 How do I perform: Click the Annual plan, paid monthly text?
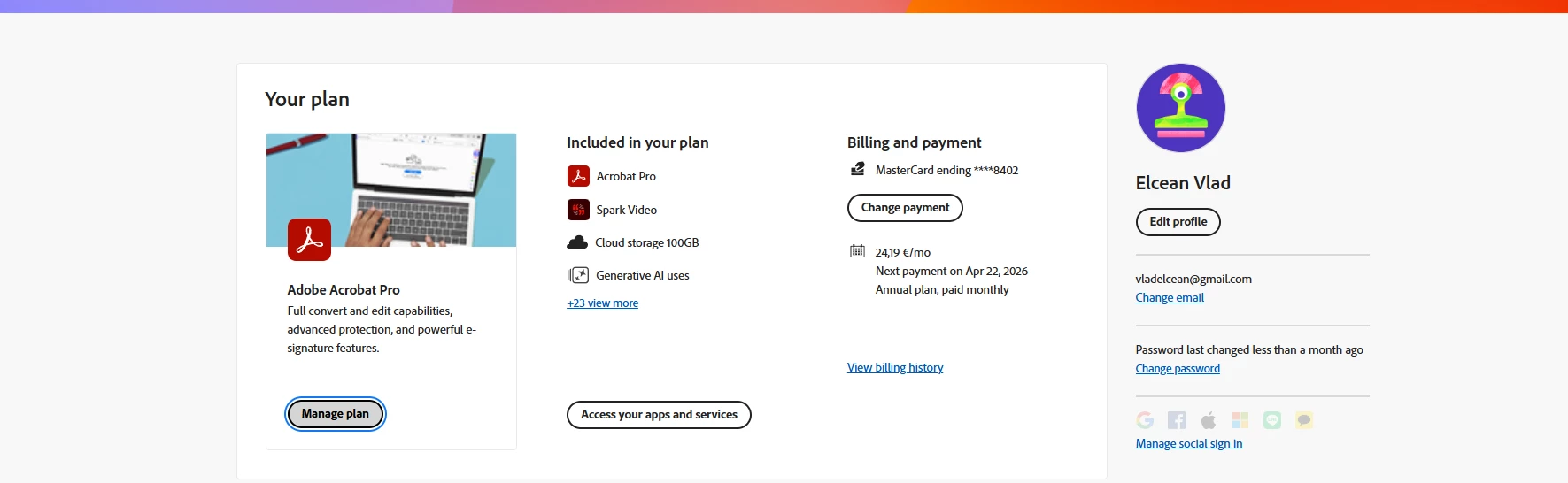click(942, 290)
